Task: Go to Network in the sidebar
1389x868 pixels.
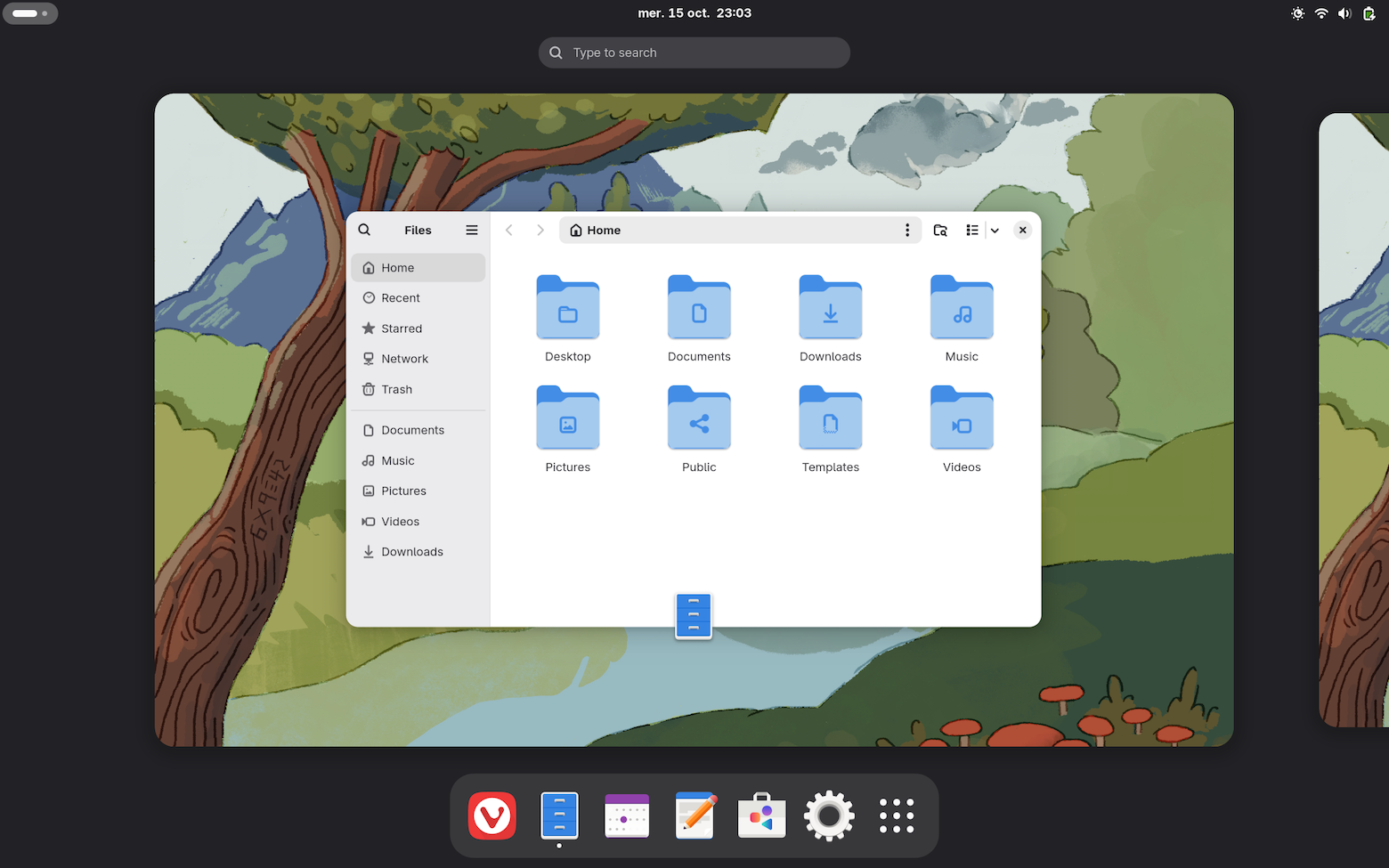Action: [404, 359]
